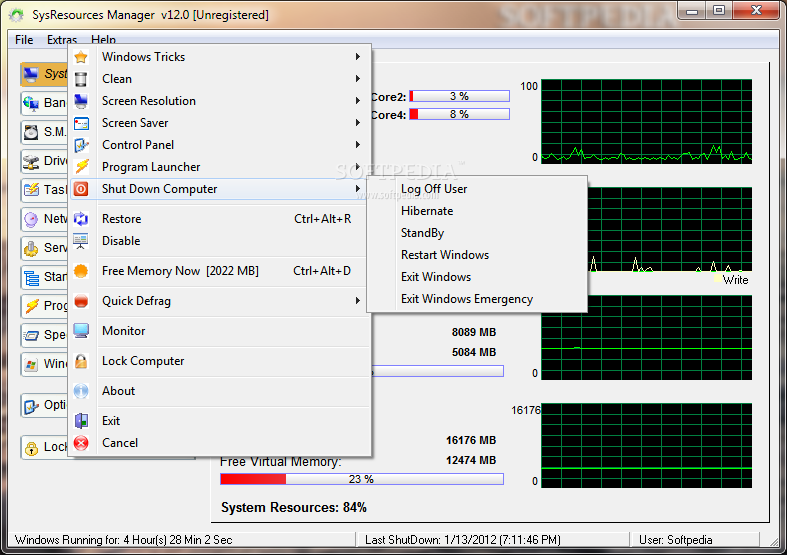787x555 pixels.
Task: Click the 8089 MB memory value
Action: tap(474, 332)
